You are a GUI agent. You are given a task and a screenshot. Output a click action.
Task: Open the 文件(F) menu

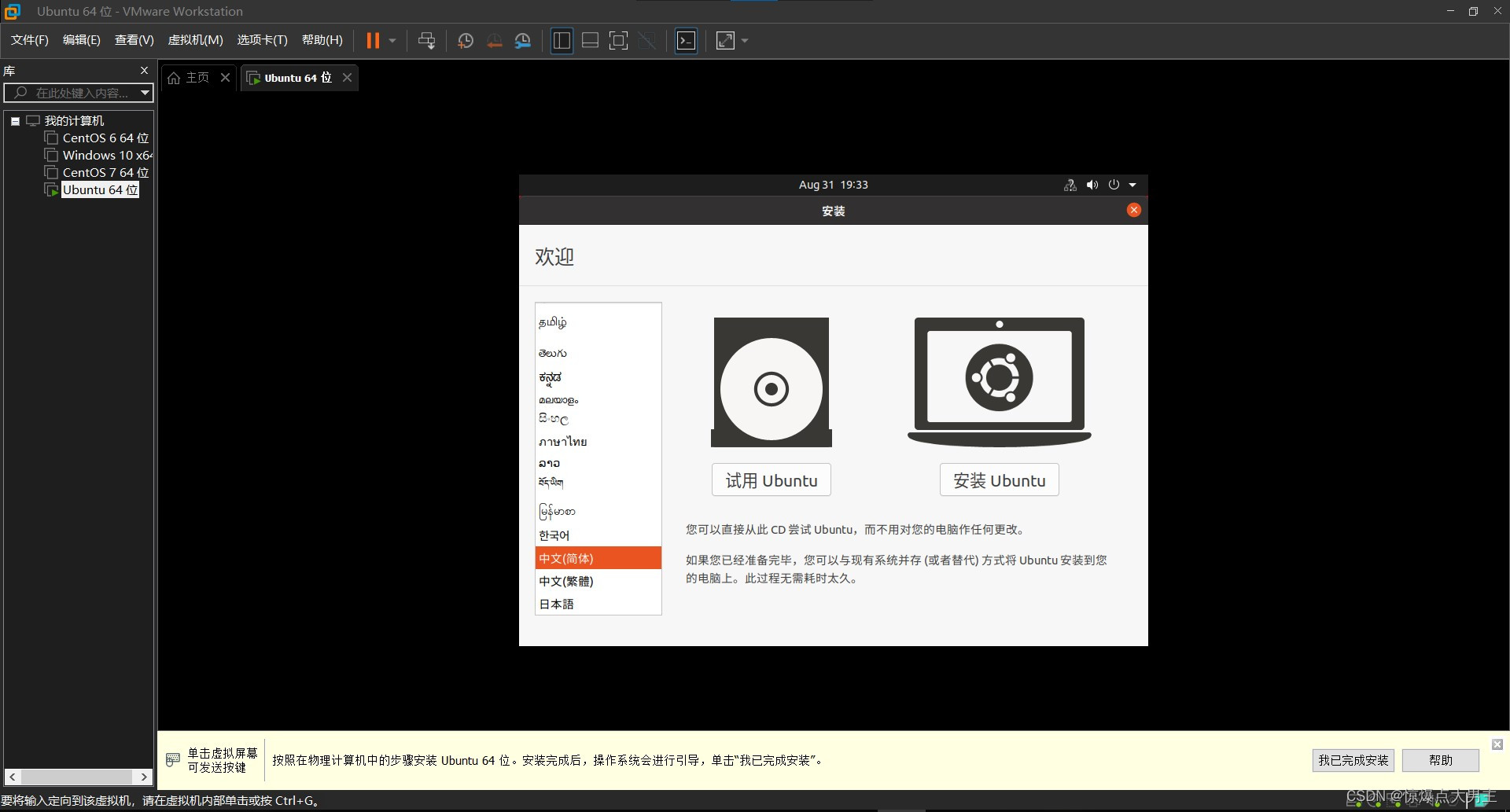click(30, 40)
